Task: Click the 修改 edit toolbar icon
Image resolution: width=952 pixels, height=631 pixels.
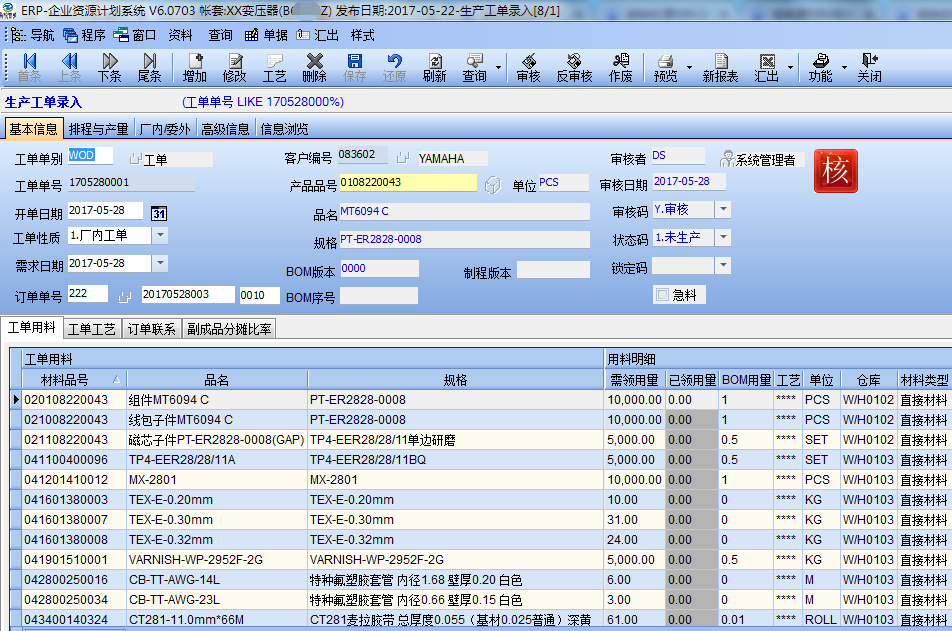Action: 235,67
